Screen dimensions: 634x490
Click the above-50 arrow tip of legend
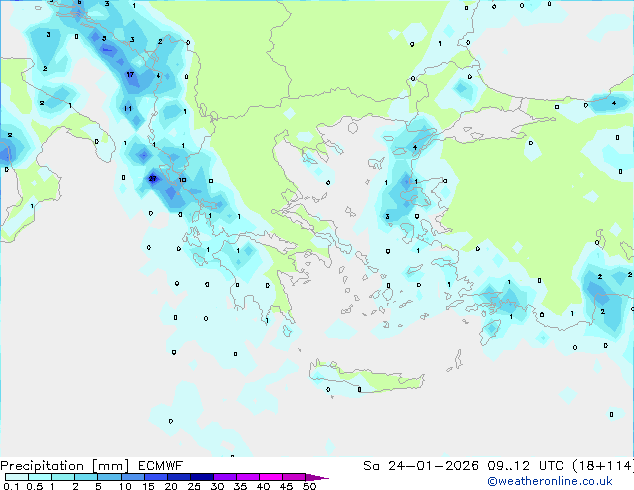pyautogui.click(x=317, y=477)
